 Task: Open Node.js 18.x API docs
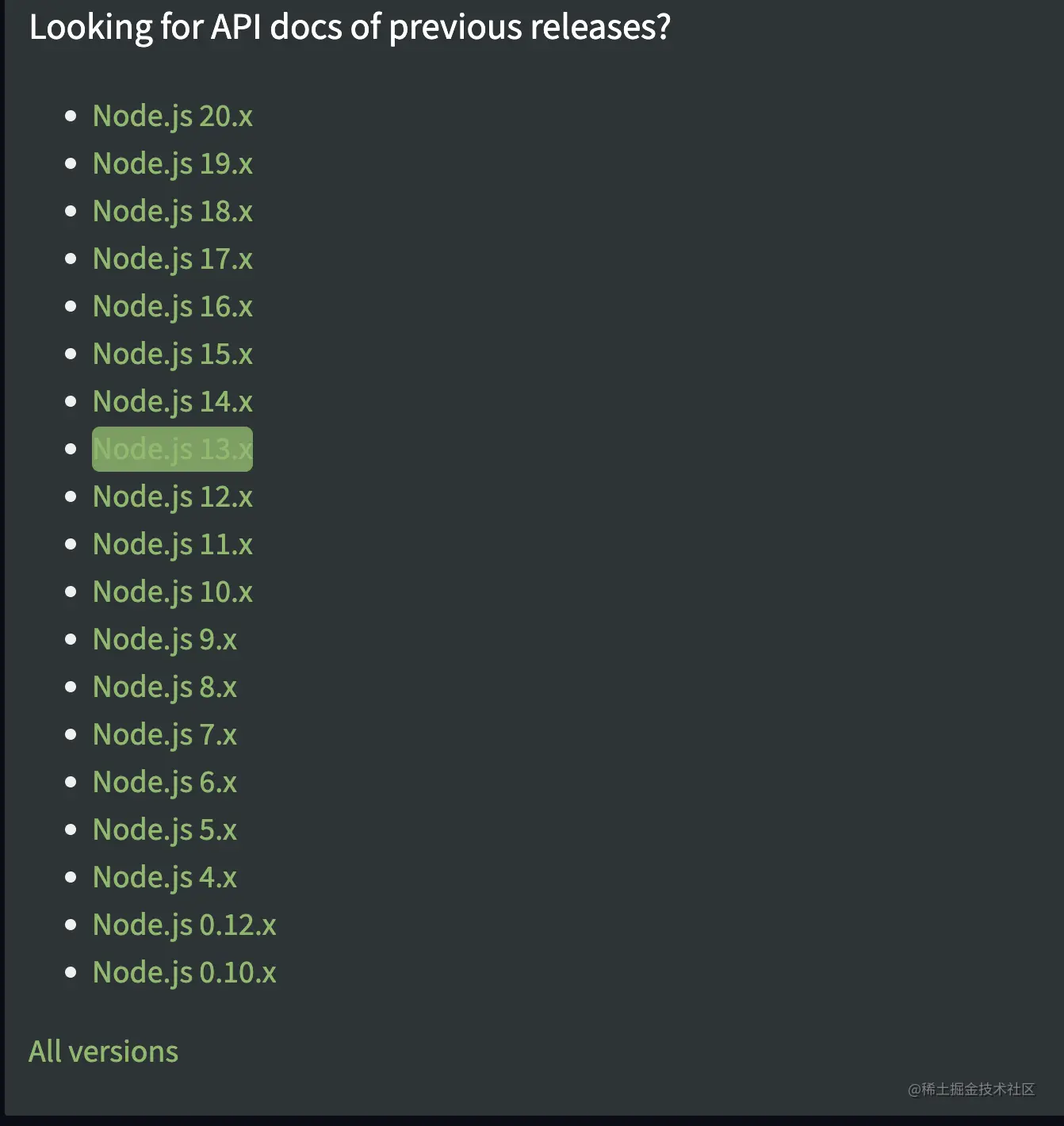[172, 212]
